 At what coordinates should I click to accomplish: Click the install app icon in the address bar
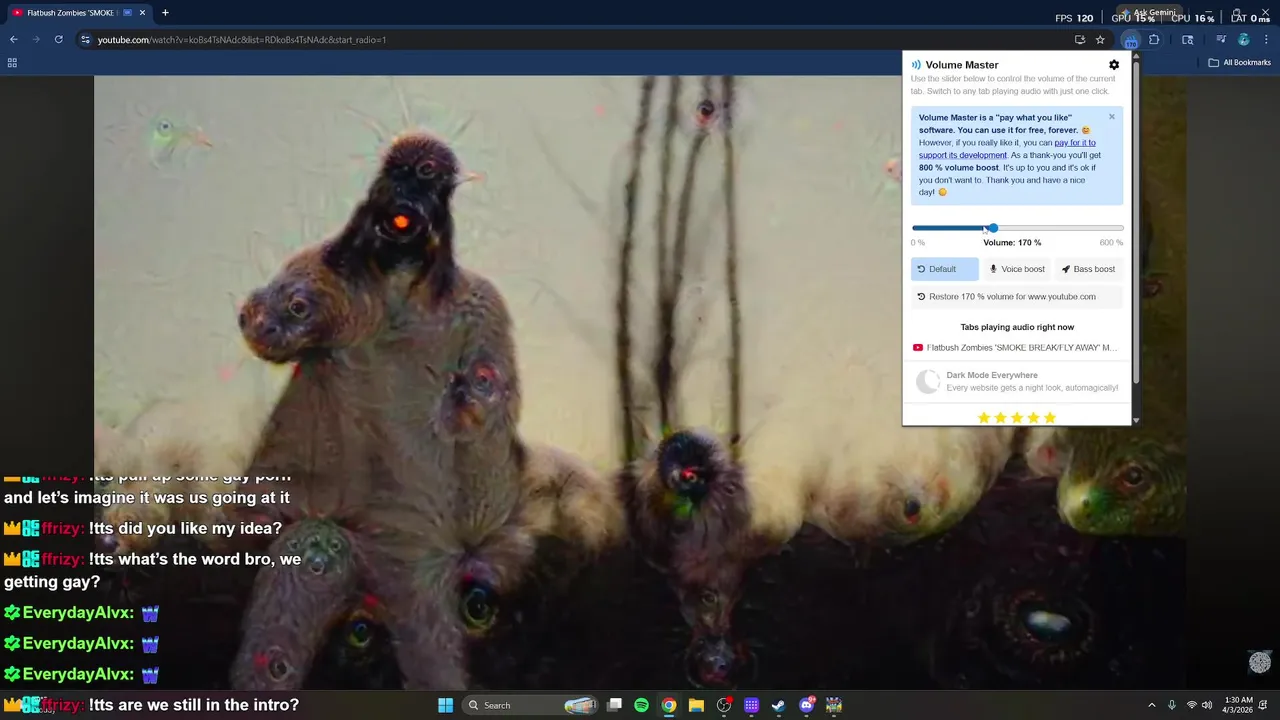coord(1080,40)
